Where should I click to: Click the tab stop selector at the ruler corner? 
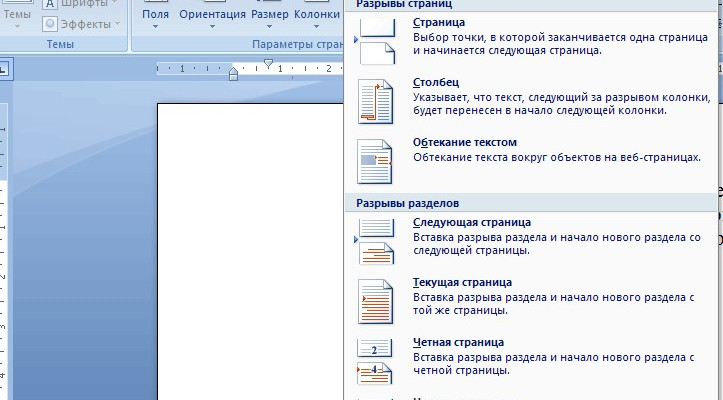[x=4, y=69]
